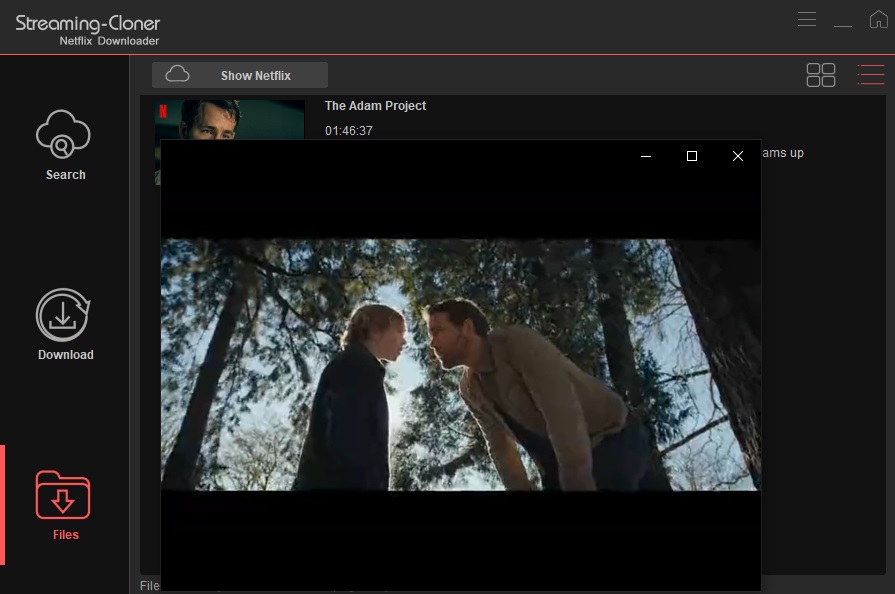
Task: Click the home icon in title bar
Action: (878, 19)
